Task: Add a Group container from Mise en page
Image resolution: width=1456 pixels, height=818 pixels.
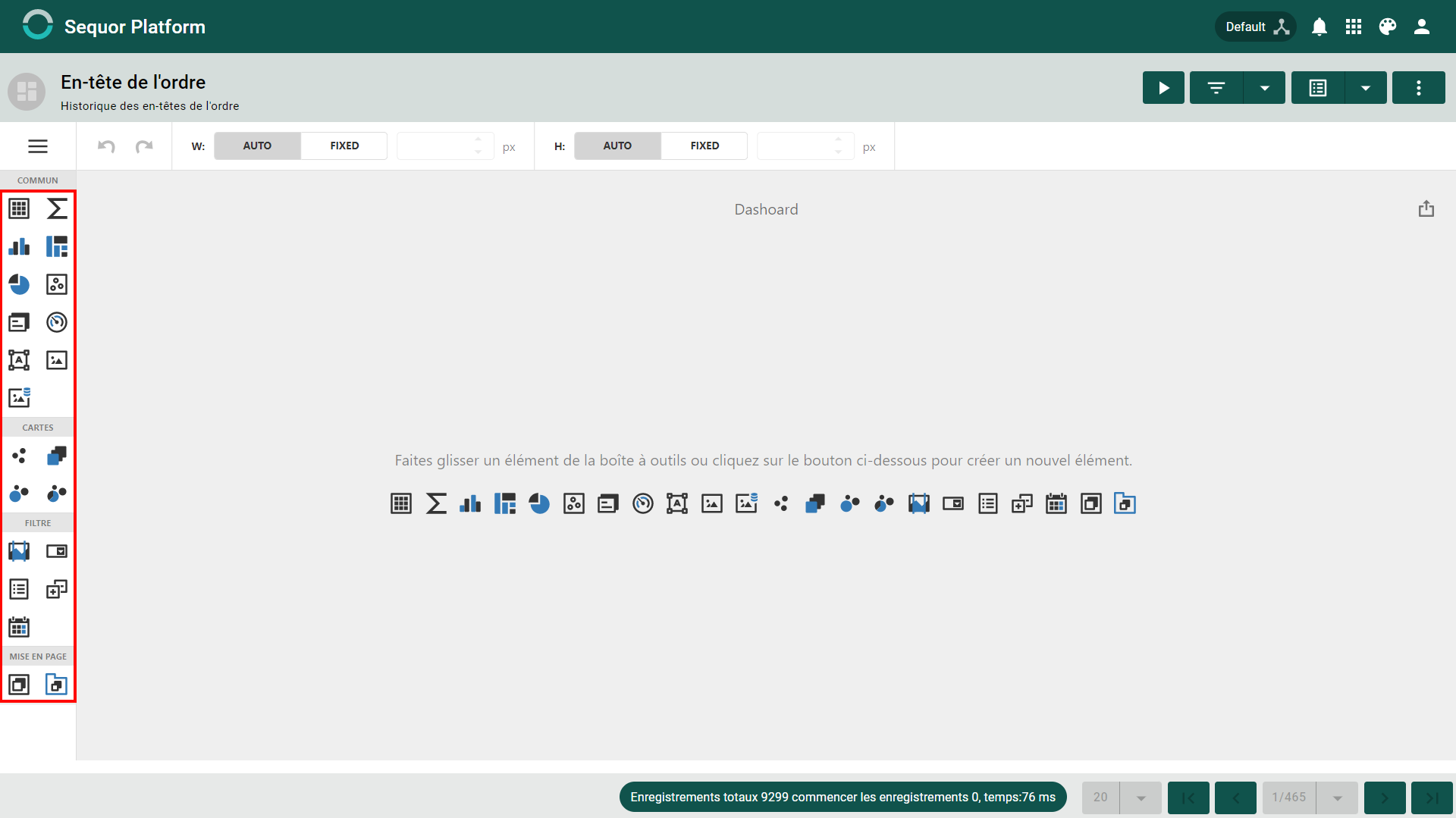Action: (19, 685)
